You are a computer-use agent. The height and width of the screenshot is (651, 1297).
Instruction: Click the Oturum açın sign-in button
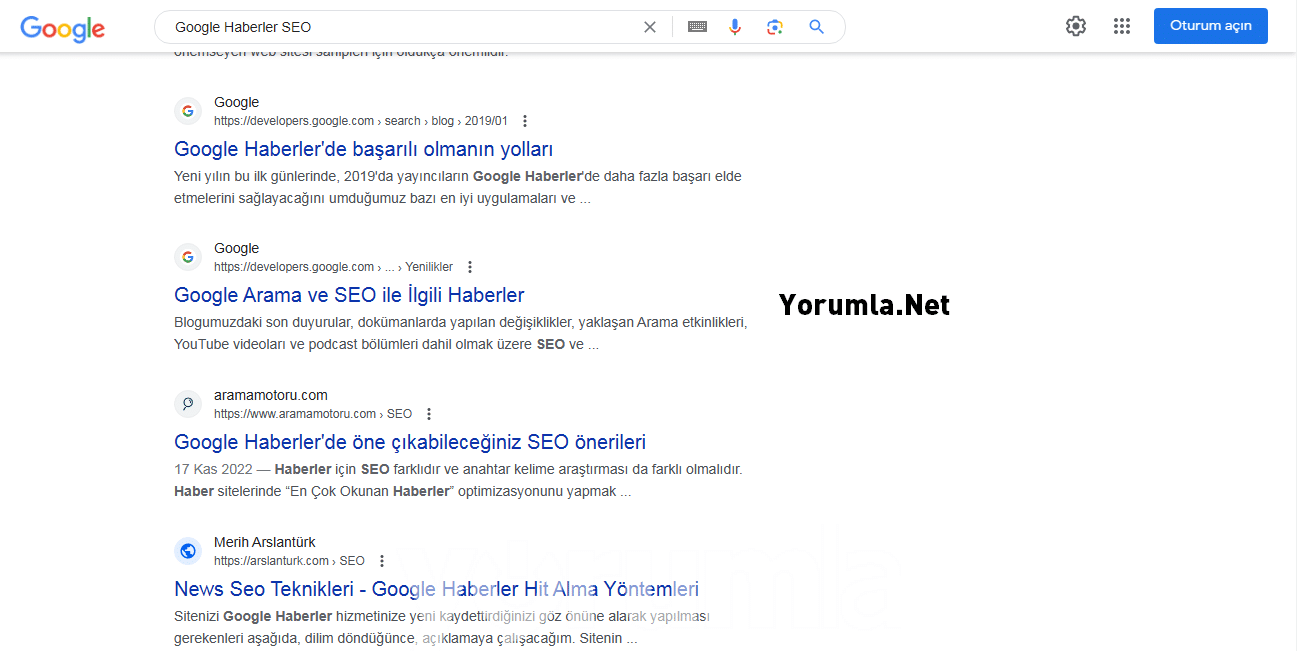click(1211, 26)
